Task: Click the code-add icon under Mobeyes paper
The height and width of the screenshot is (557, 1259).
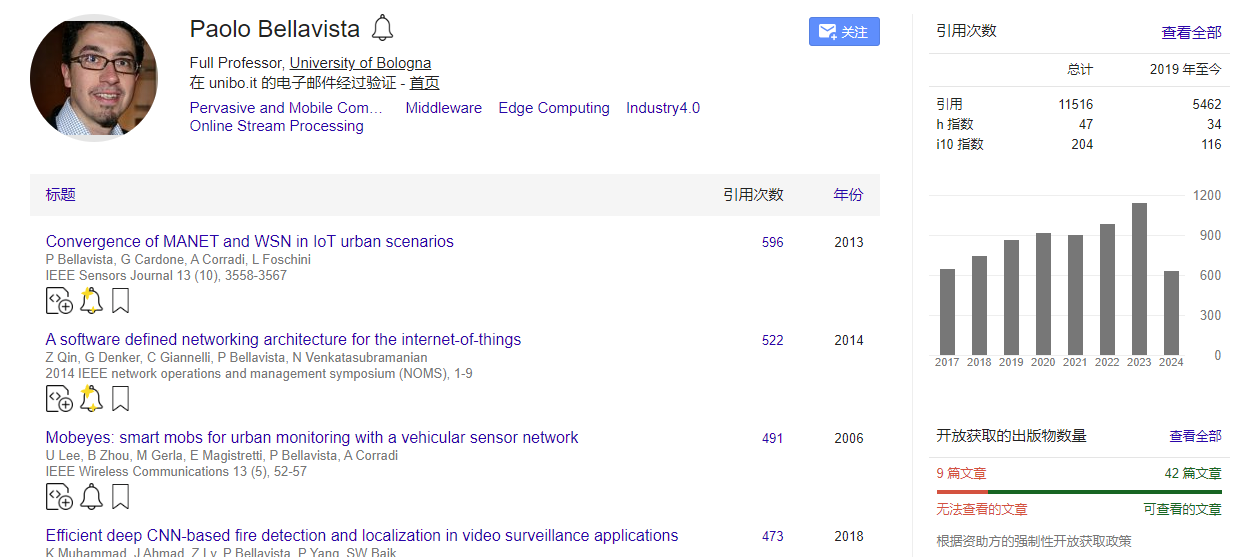Action: tap(59, 497)
